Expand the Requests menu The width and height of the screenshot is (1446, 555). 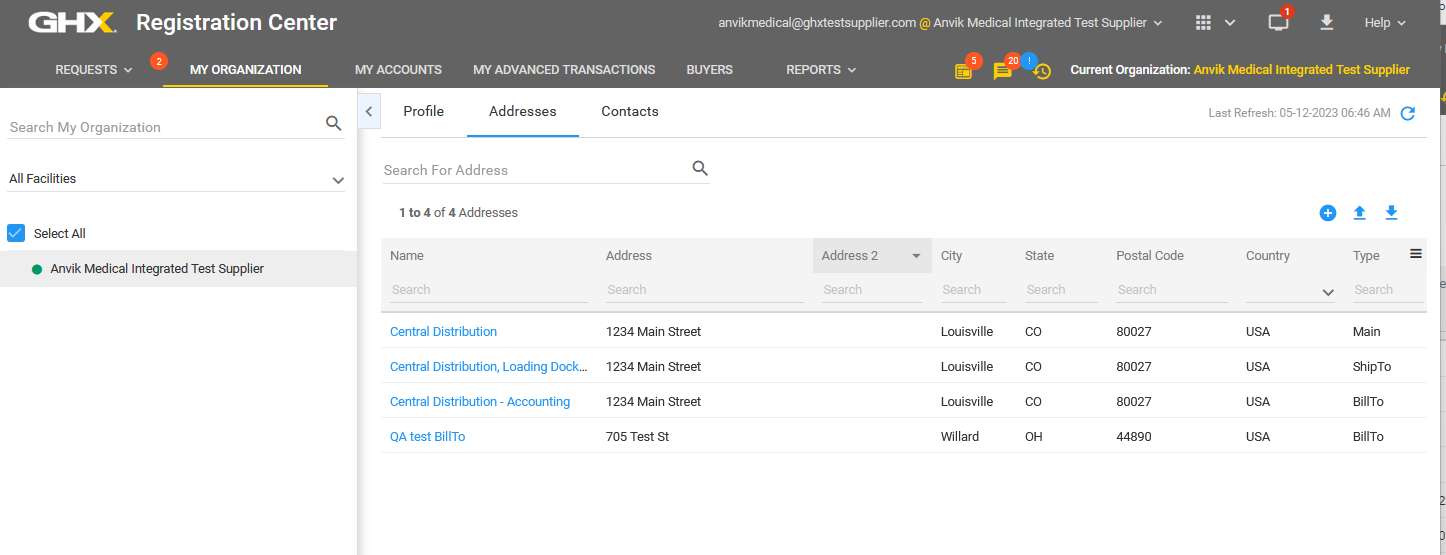[x=94, y=70]
